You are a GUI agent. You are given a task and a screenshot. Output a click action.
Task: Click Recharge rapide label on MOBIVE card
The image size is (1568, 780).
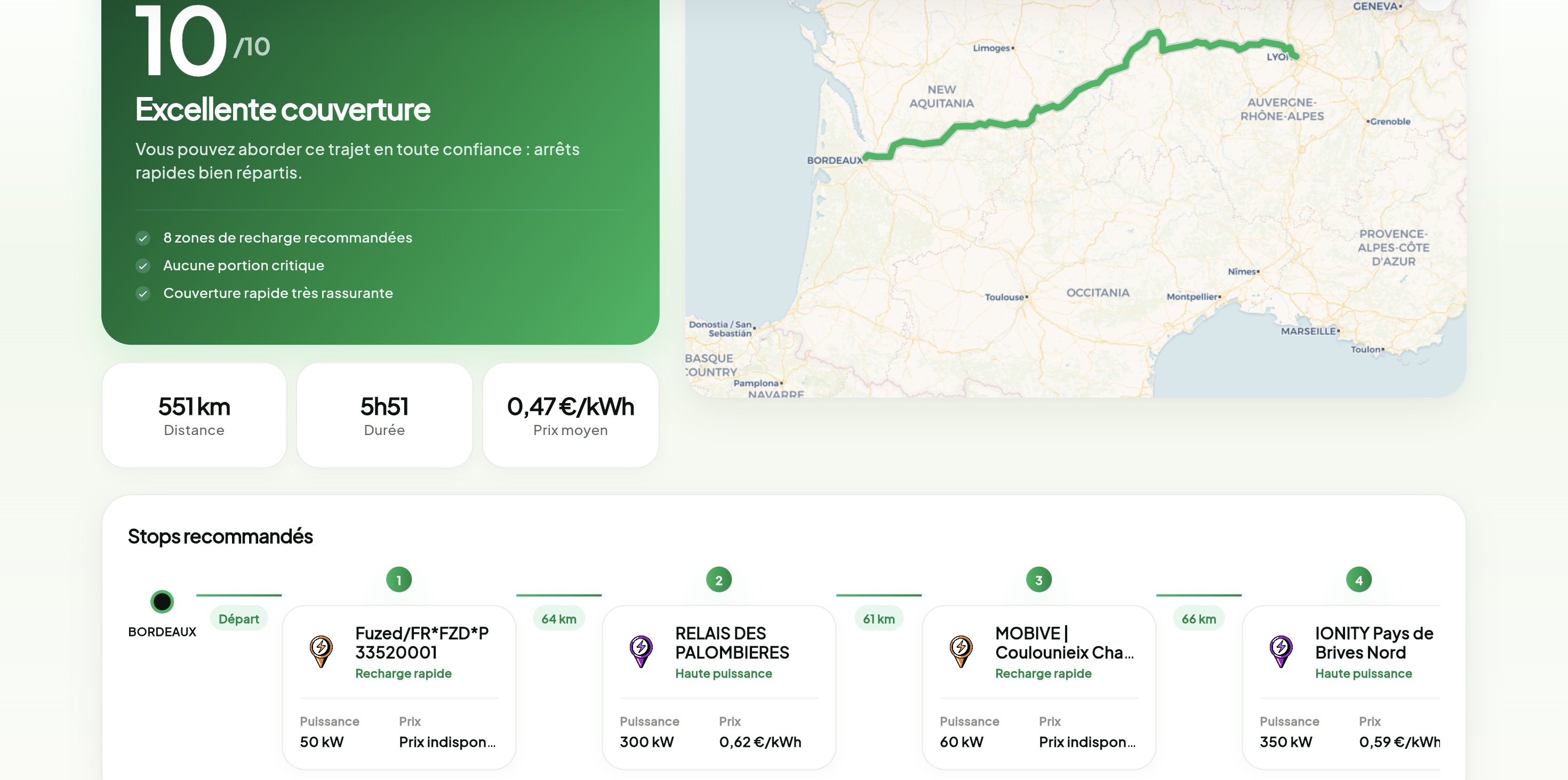pos(1043,673)
